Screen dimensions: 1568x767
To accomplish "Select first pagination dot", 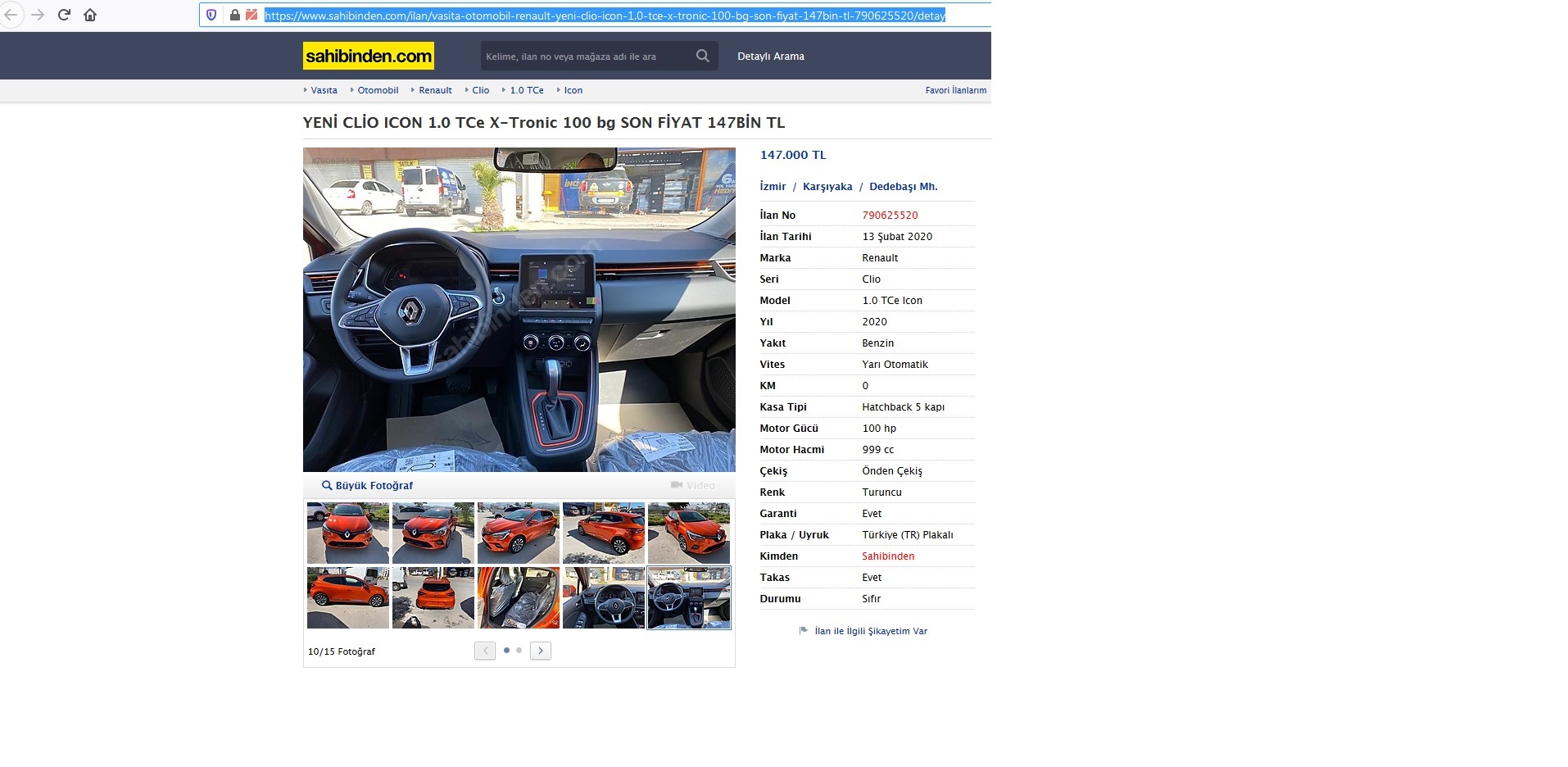I will point(506,651).
